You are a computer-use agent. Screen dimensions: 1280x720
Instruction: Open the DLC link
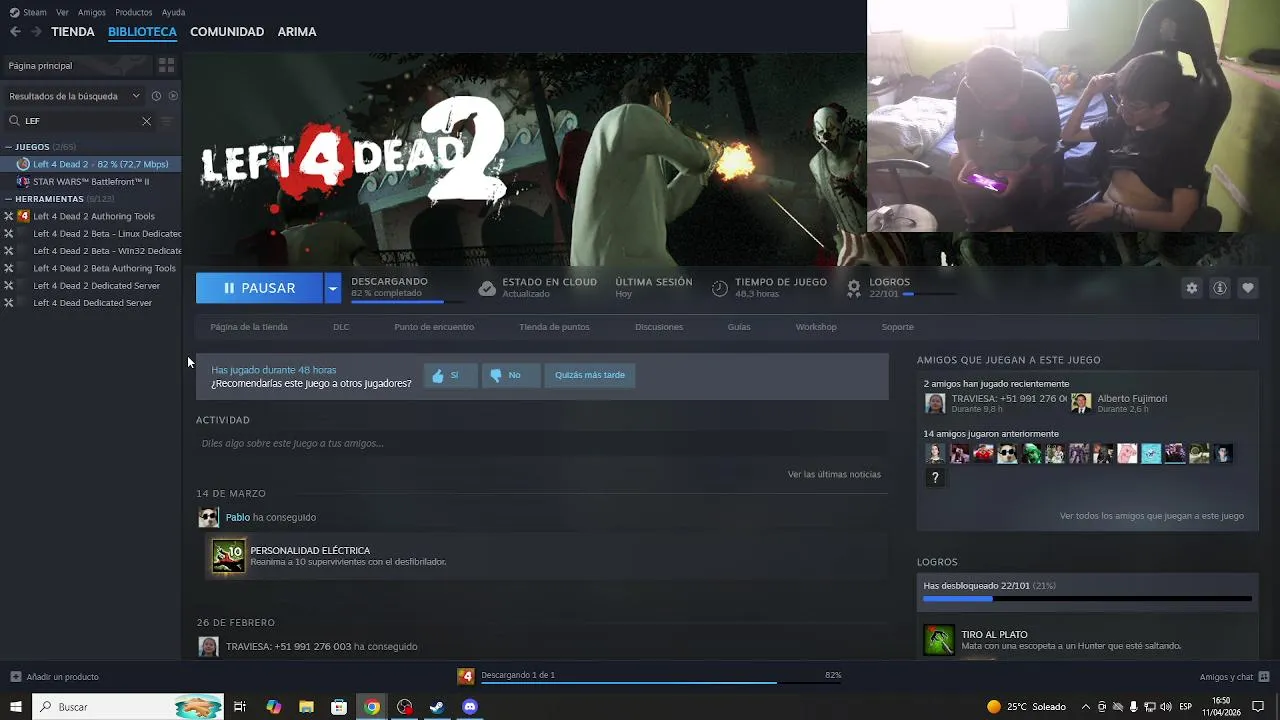(341, 327)
